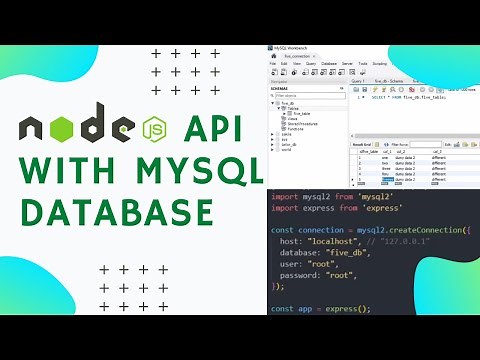Expand the sys schema
Image resolution: width=480 pixels, height=360 pixels.
(x=272, y=139)
